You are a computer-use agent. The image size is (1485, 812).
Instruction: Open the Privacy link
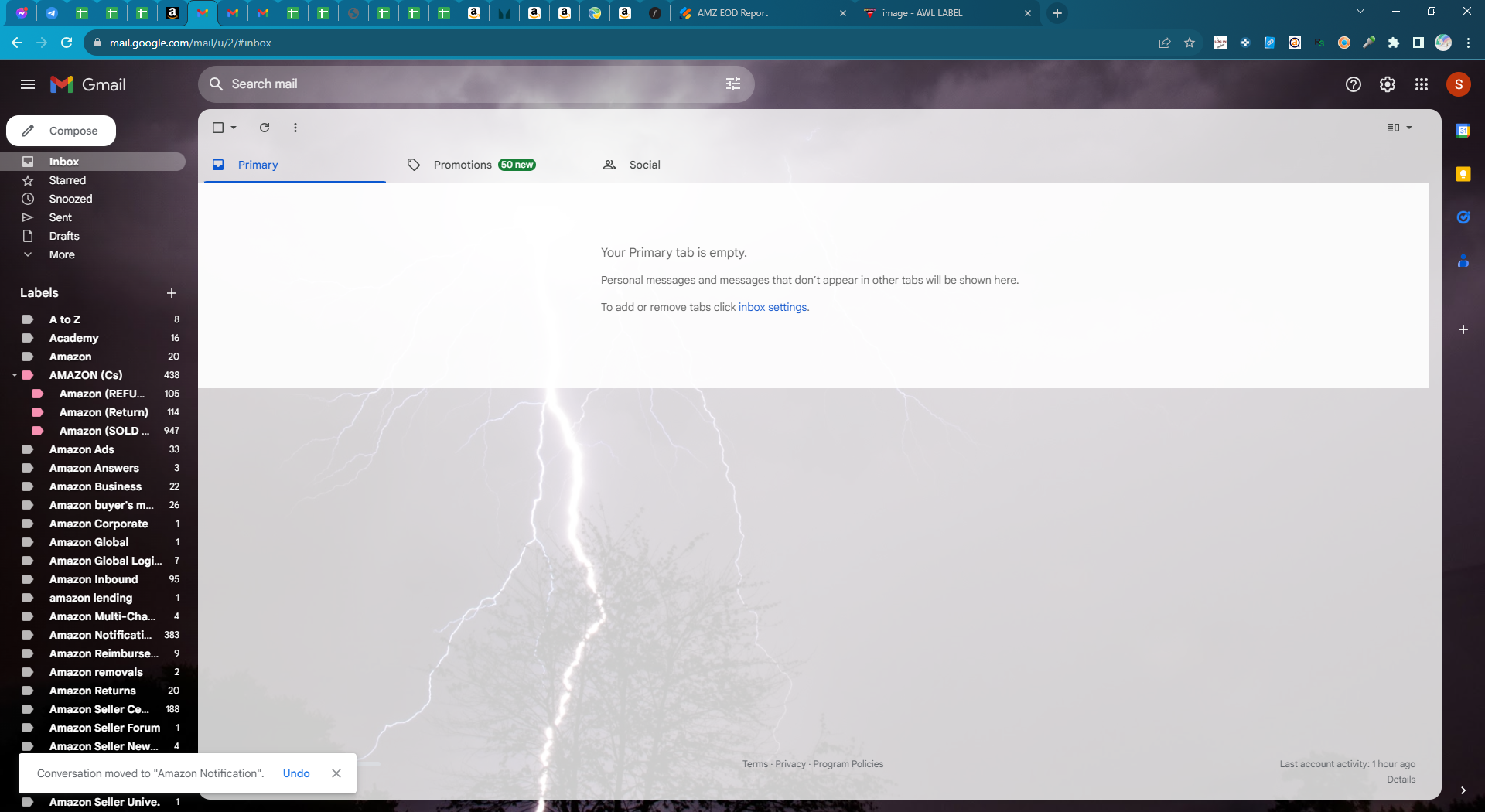(x=790, y=764)
